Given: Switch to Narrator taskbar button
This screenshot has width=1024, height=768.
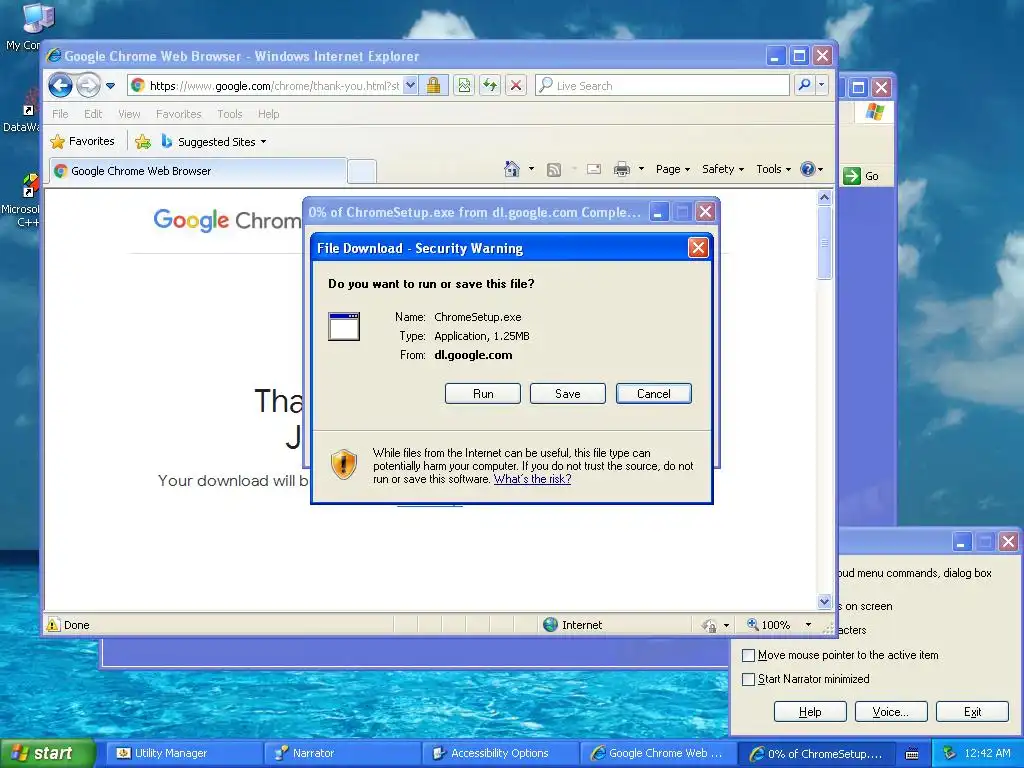Looking at the screenshot, I should coord(342,753).
